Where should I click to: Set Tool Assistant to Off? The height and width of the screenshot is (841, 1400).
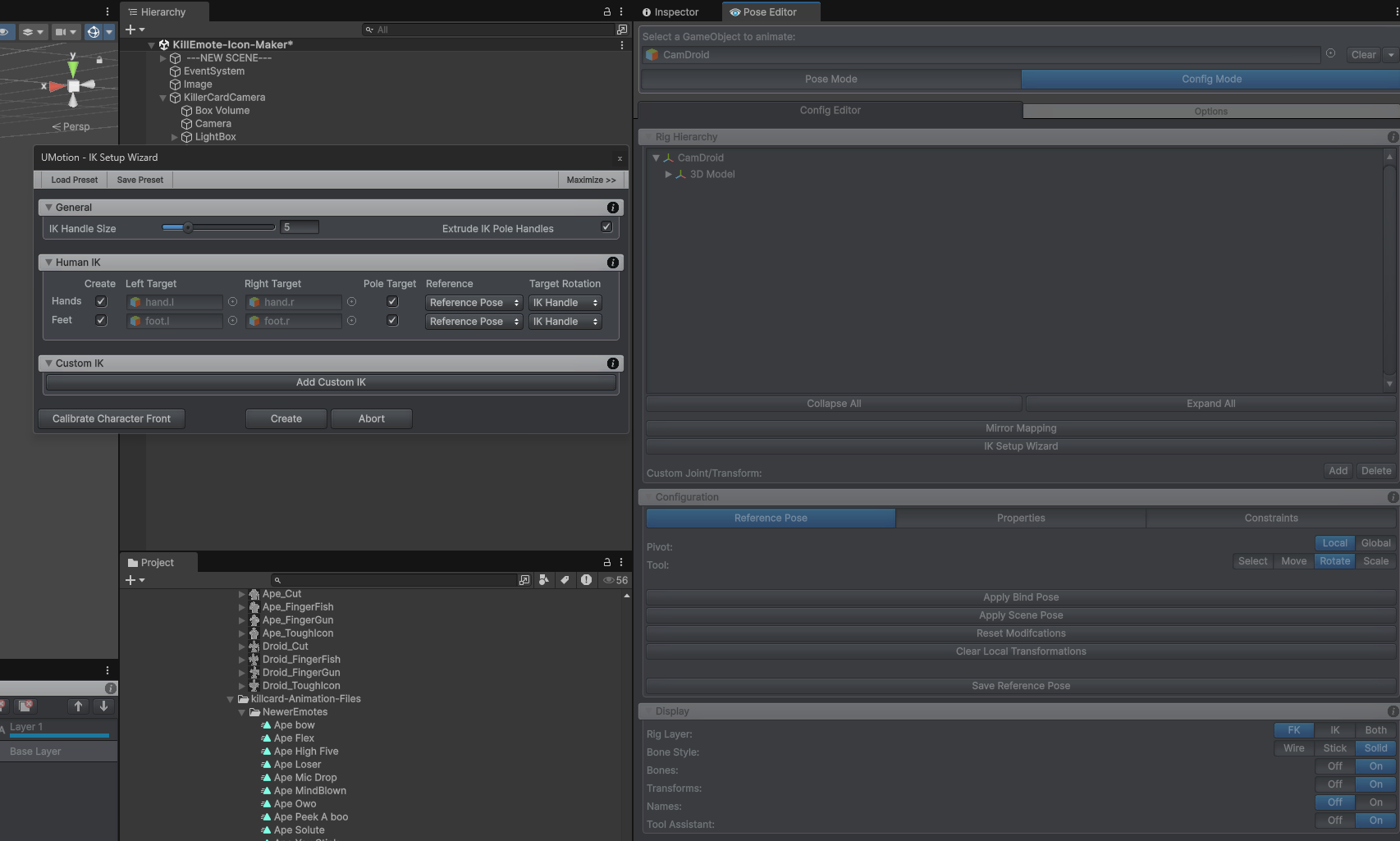tap(1335, 820)
